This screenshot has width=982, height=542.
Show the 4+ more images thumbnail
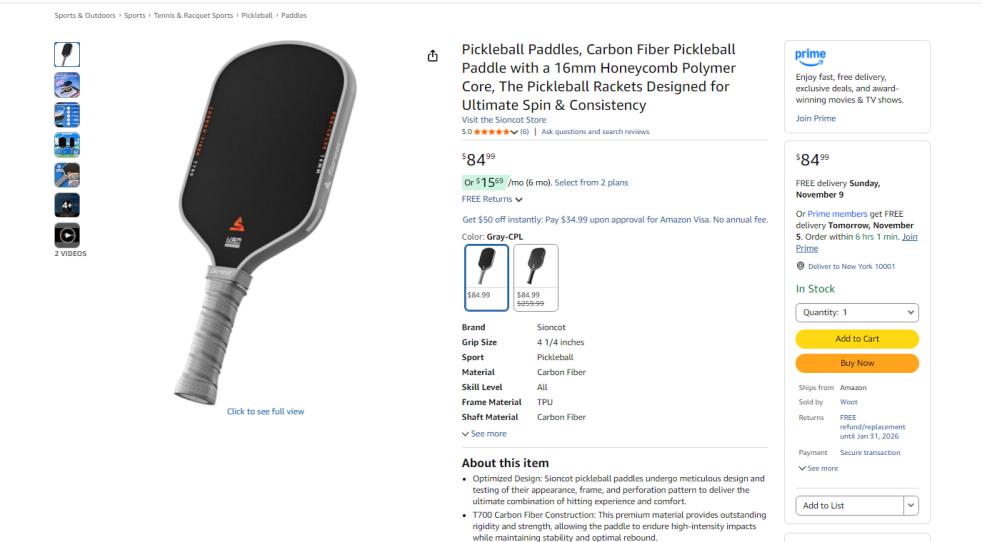point(67,206)
